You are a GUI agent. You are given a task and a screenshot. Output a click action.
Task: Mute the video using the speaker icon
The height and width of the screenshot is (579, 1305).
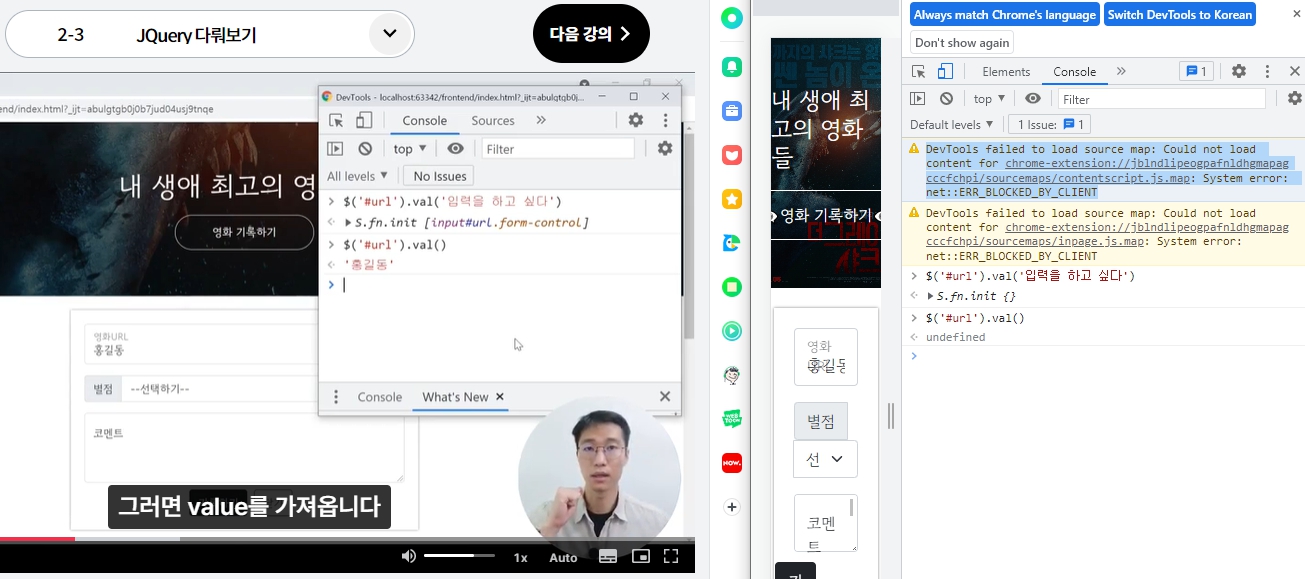(408, 557)
